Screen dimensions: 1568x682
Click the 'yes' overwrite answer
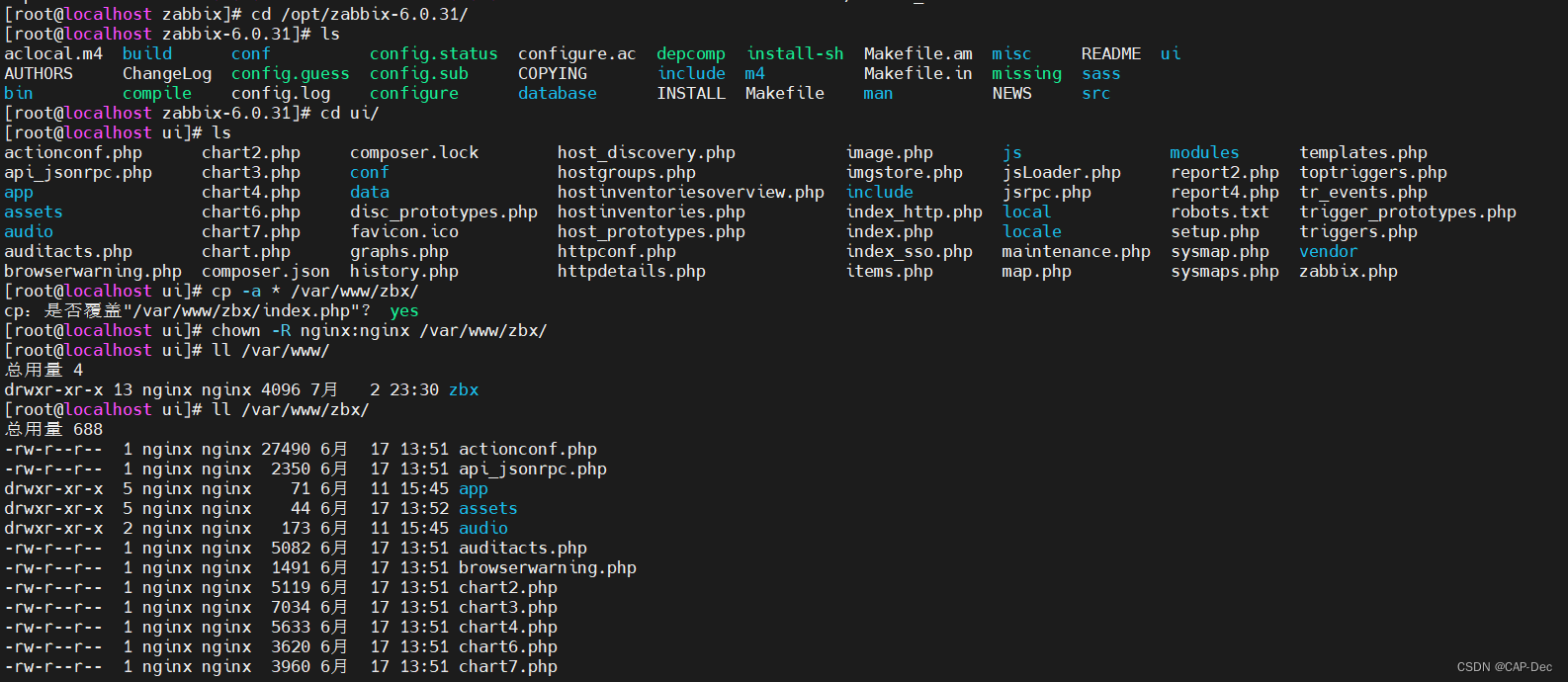[404, 310]
